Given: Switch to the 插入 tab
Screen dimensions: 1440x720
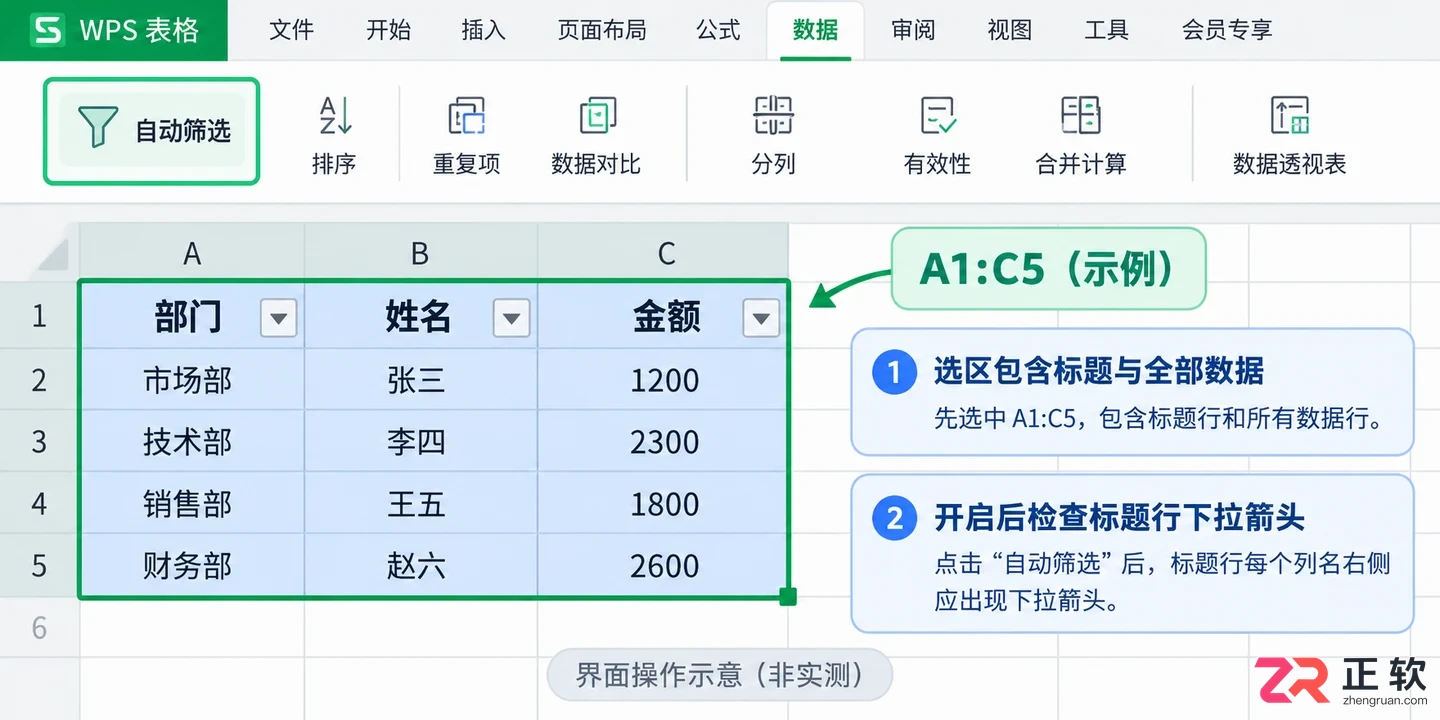Looking at the screenshot, I should click(484, 30).
